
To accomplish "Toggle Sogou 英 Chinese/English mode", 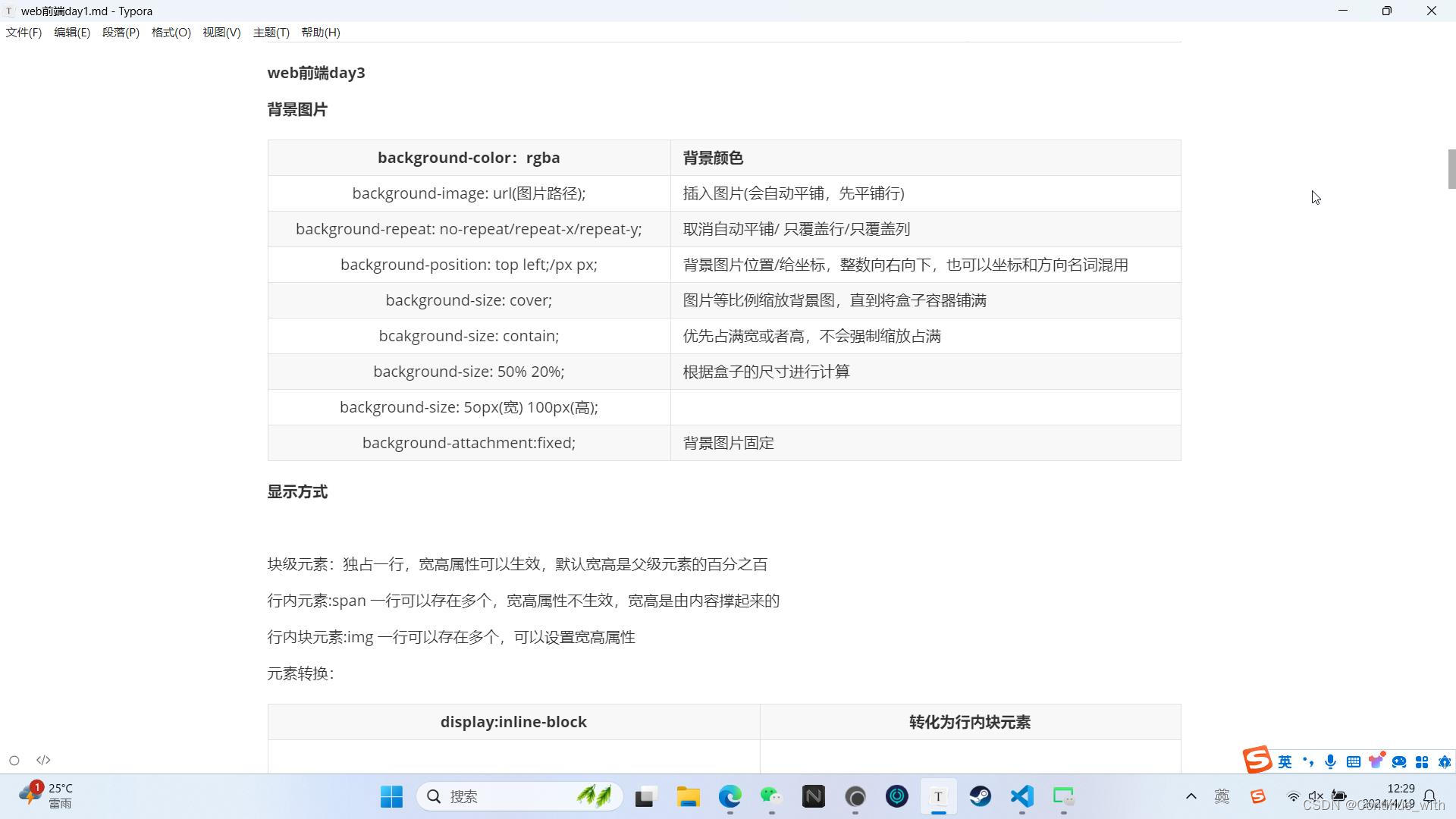I will pyautogui.click(x=1285, y=761).
